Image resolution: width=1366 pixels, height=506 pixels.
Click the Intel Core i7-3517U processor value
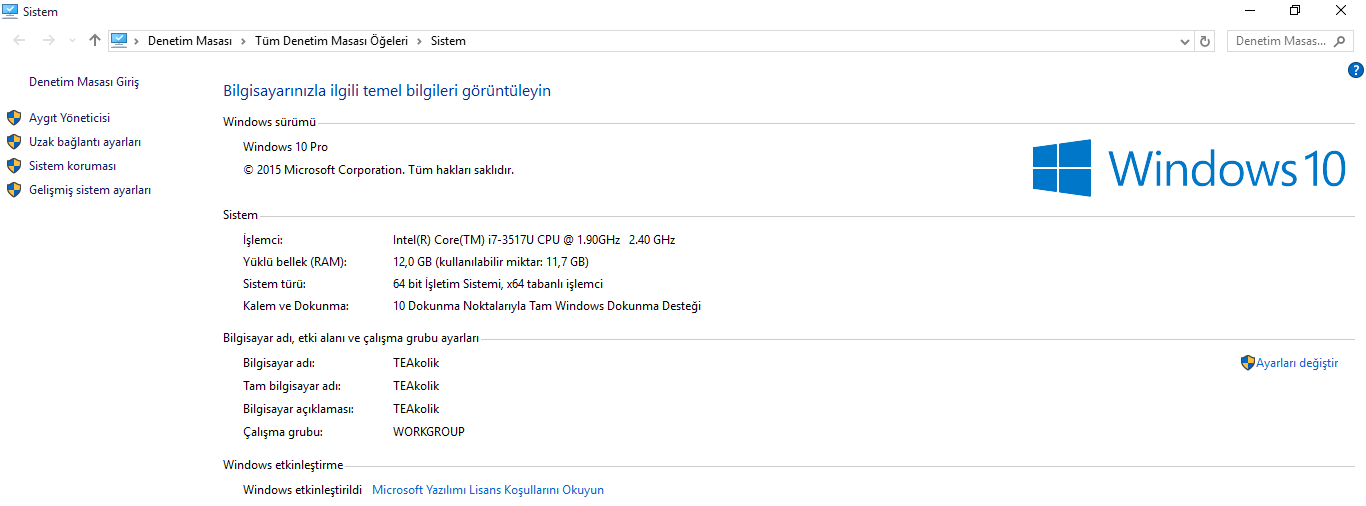(x=534, y=240)
